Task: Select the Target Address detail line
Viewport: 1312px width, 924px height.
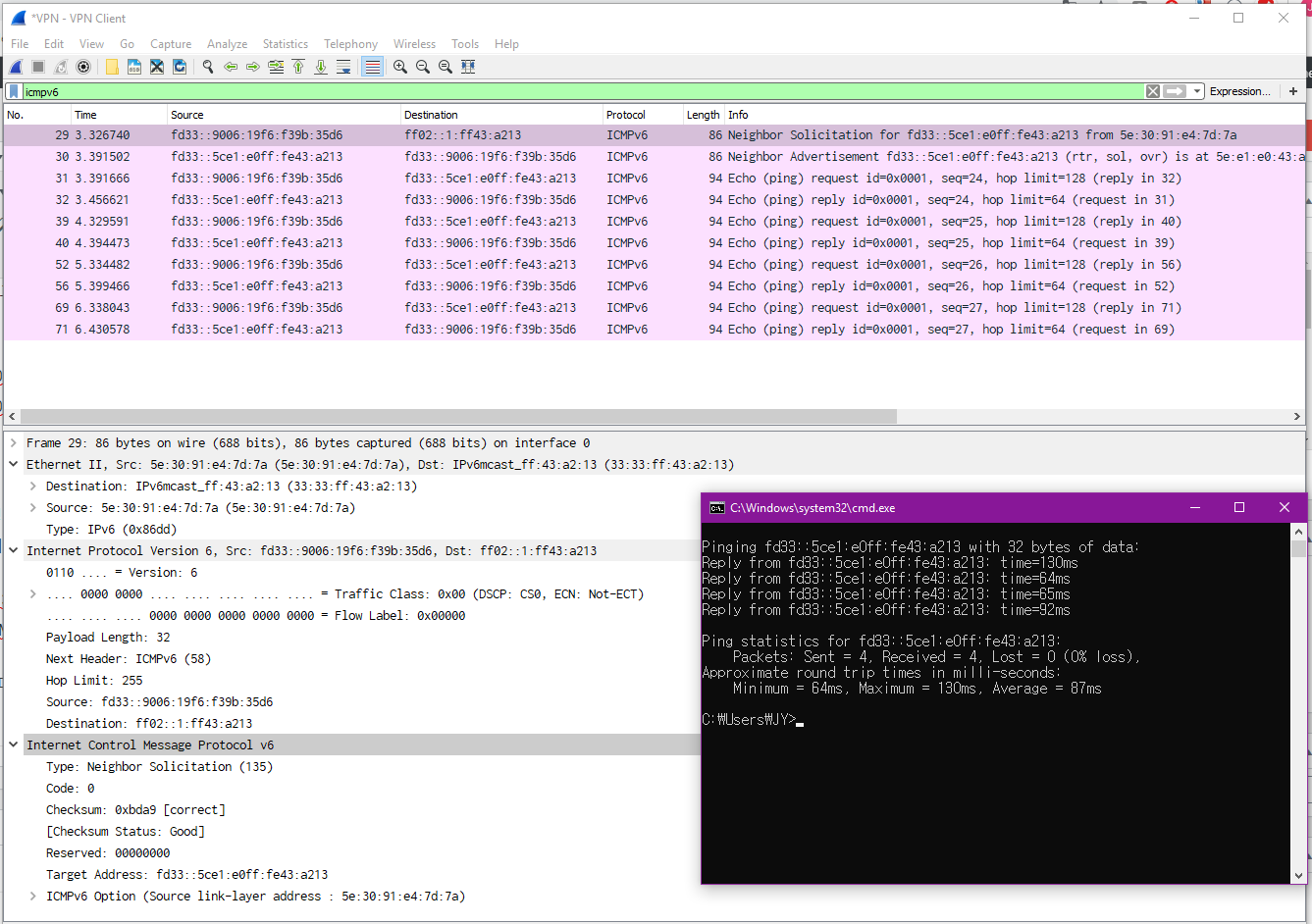Action: click(x=186, y=875)
